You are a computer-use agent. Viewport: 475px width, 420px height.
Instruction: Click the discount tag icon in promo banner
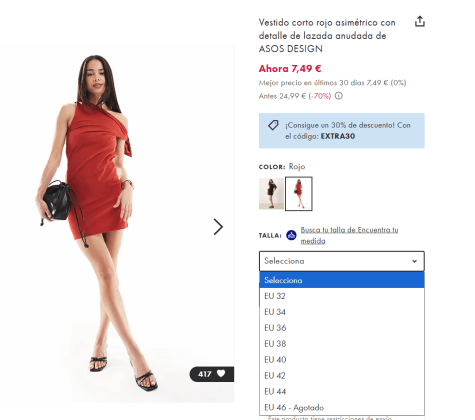[273, 125]
